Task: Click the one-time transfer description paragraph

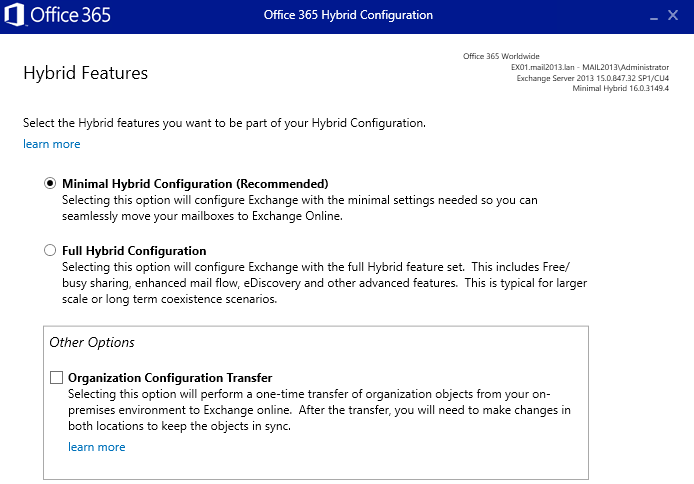Action: click(315, 410)
